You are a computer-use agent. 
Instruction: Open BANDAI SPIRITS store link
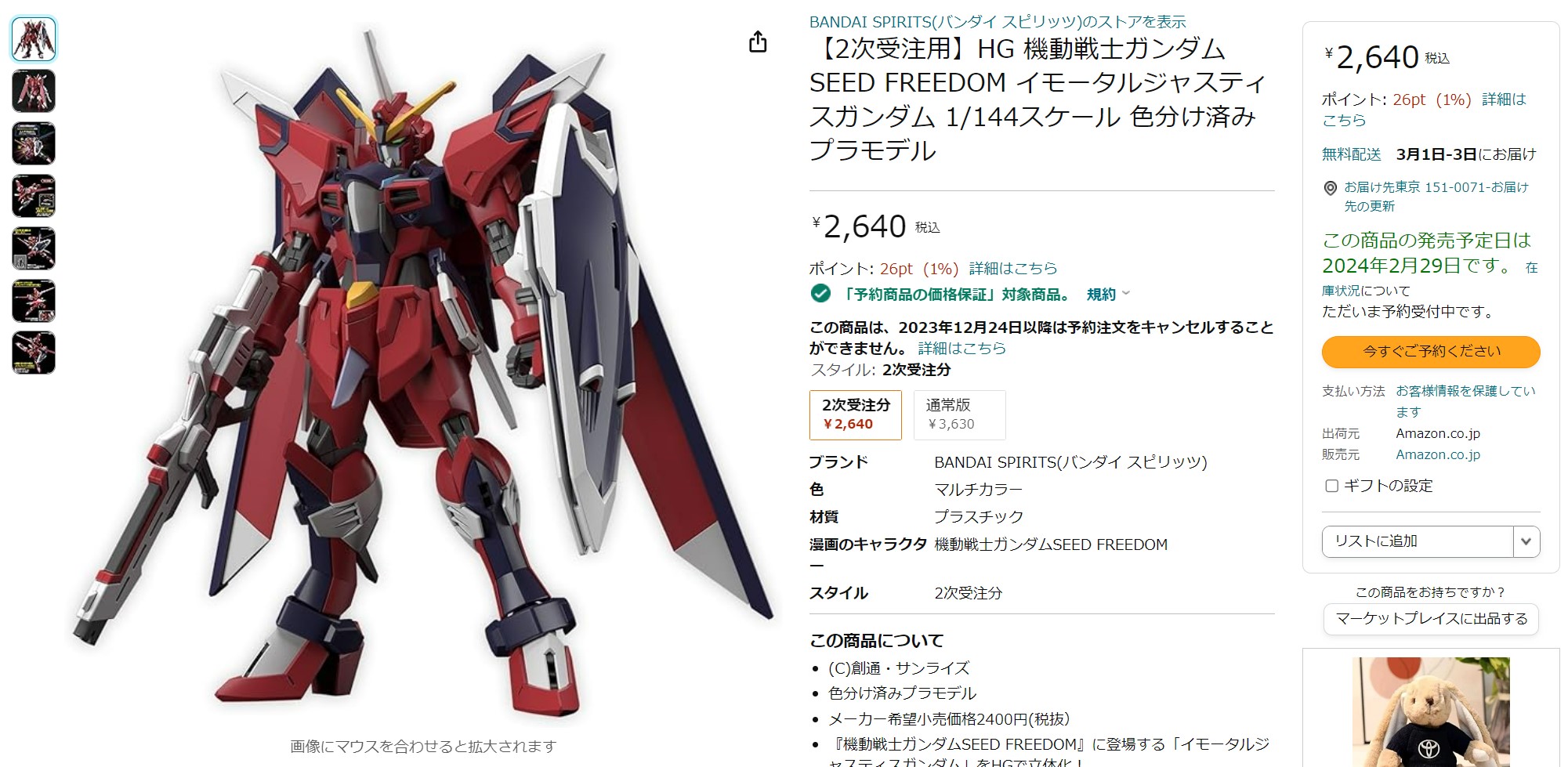coord(998,22)
